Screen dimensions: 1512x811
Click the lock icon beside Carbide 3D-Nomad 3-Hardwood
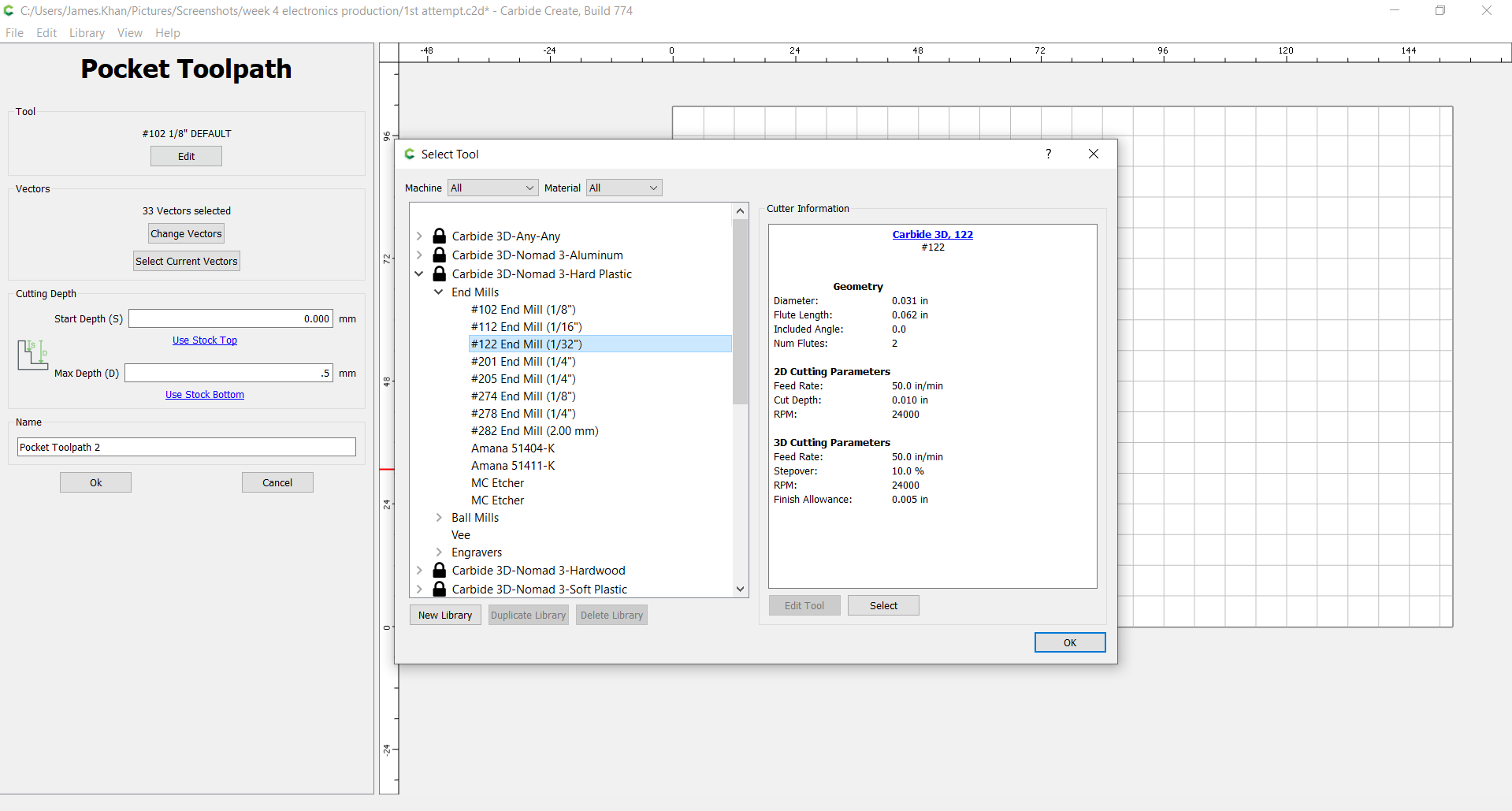(440, 570)
